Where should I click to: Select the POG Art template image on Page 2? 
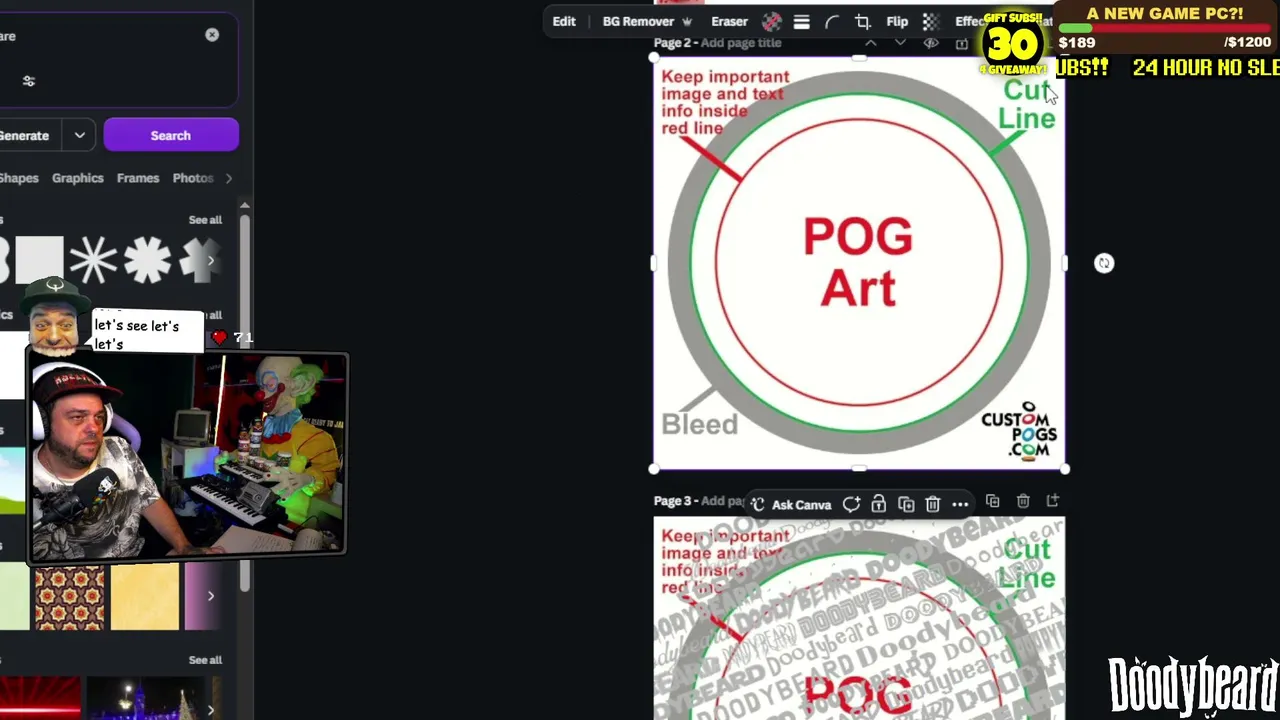click(x=859, y=263)
